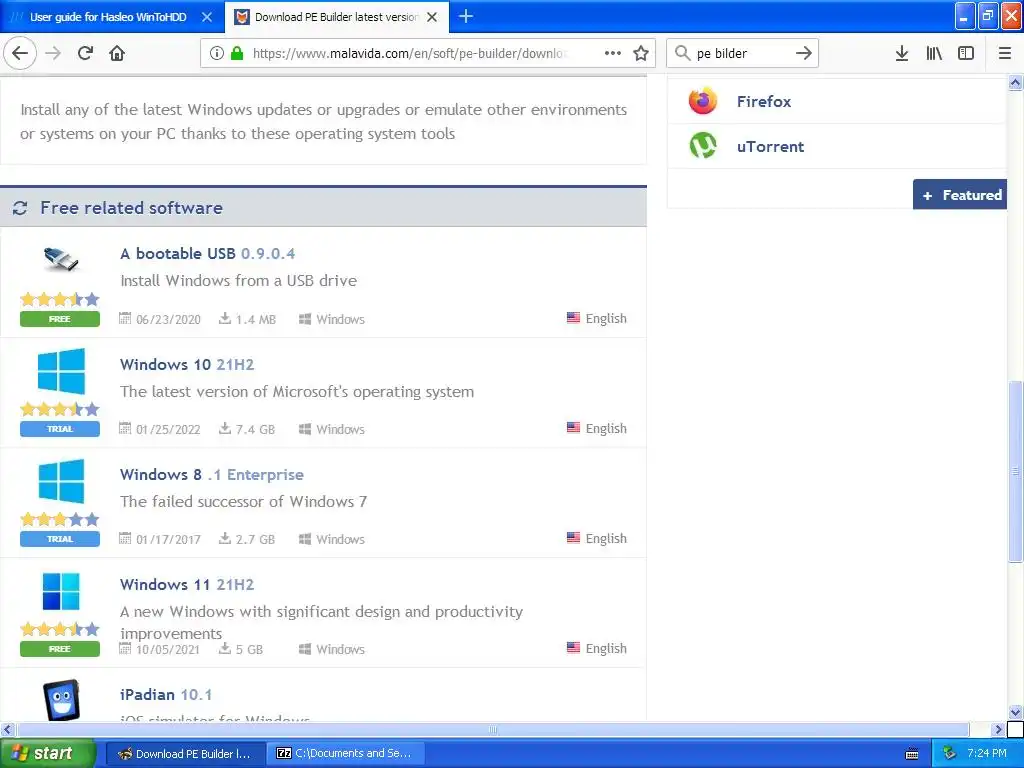1024x768 pixels.
Task: Click the vertical scrollbar thumb
Action: tap(1016, 472)
